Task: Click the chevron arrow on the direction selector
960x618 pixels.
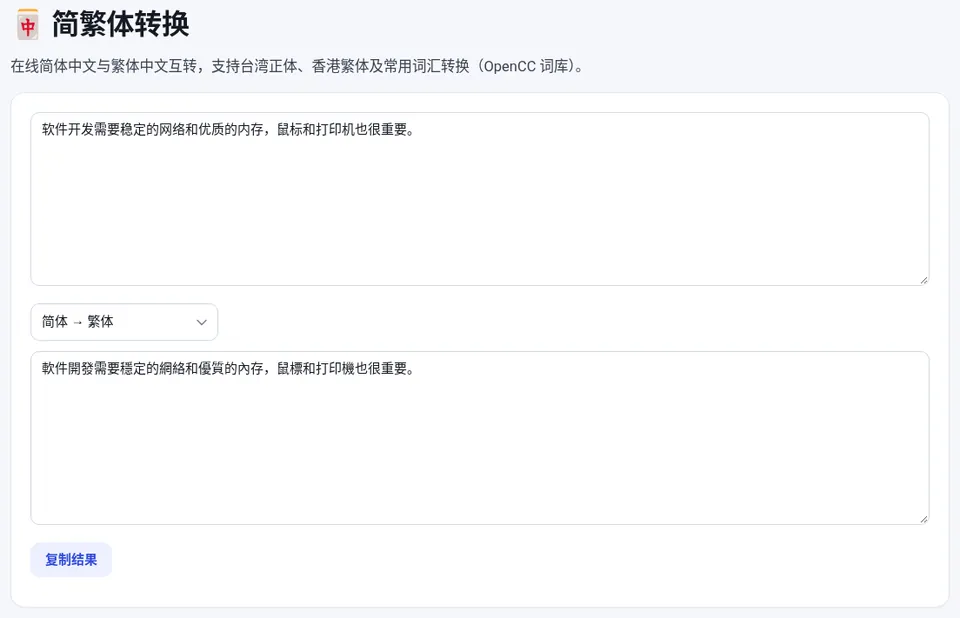Action: pyautogui.click(x=201, y=322)
